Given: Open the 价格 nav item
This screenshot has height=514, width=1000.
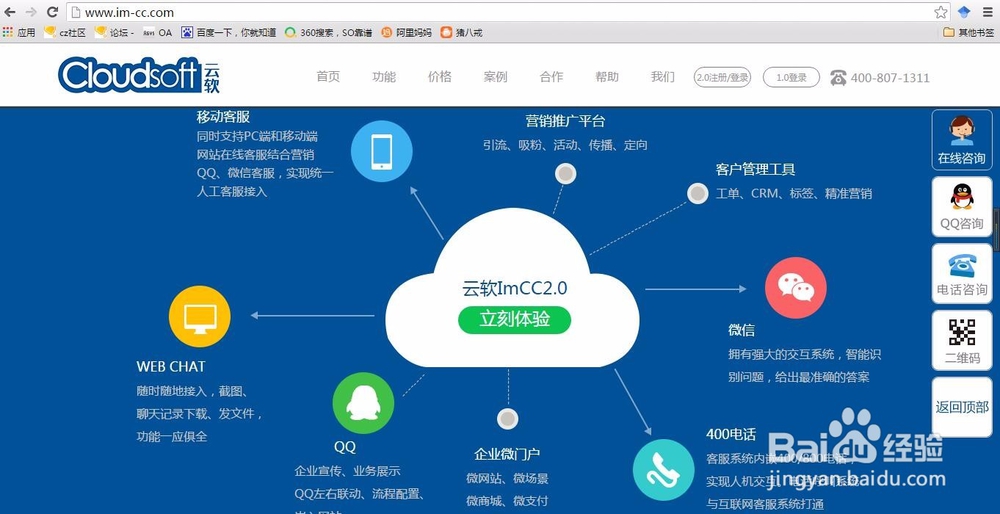Looking at the screenshot, I should 439,77.
